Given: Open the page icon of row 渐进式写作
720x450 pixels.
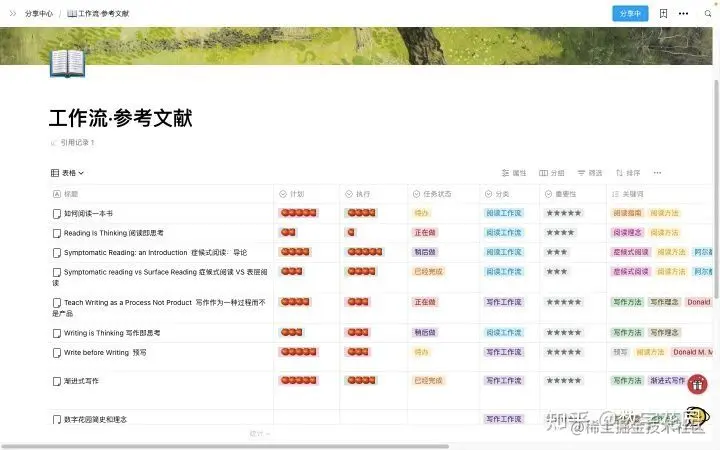Looking at the screenshot, I should (56, 381).
